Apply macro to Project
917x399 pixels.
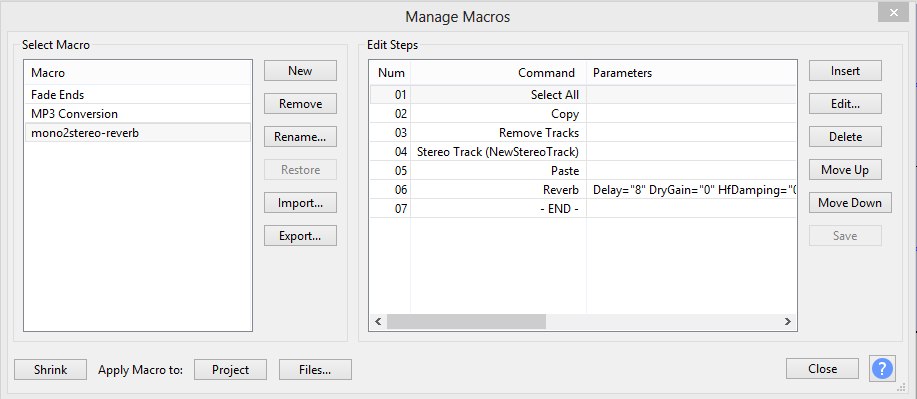(230, 370)
